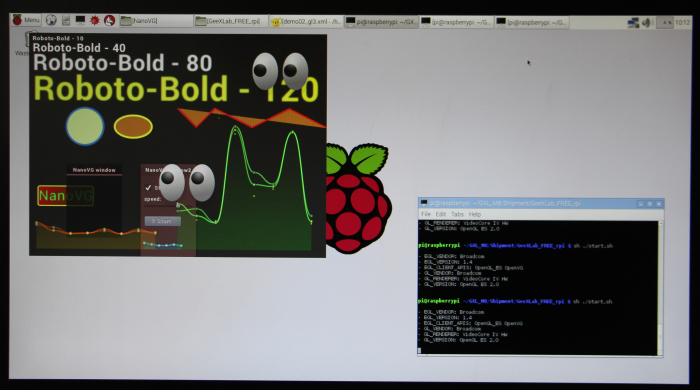Launch the terminal monitor icon in panel
The height and width of the screenshot is (390, 700).
(80, 20)
